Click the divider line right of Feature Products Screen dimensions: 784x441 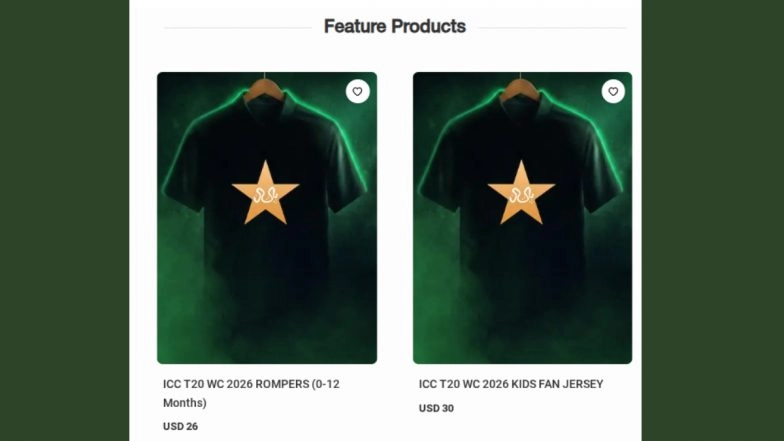coord(548,28)
